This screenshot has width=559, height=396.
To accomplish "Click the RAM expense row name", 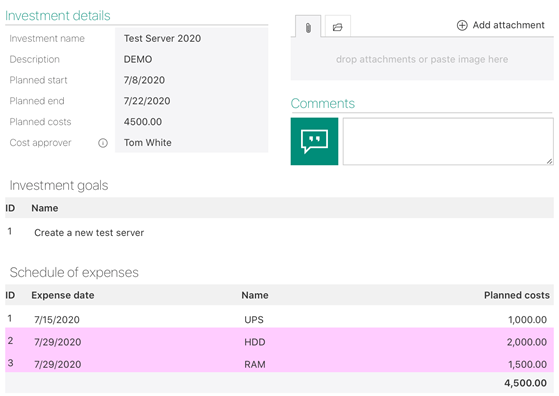I will coord(255,365).
